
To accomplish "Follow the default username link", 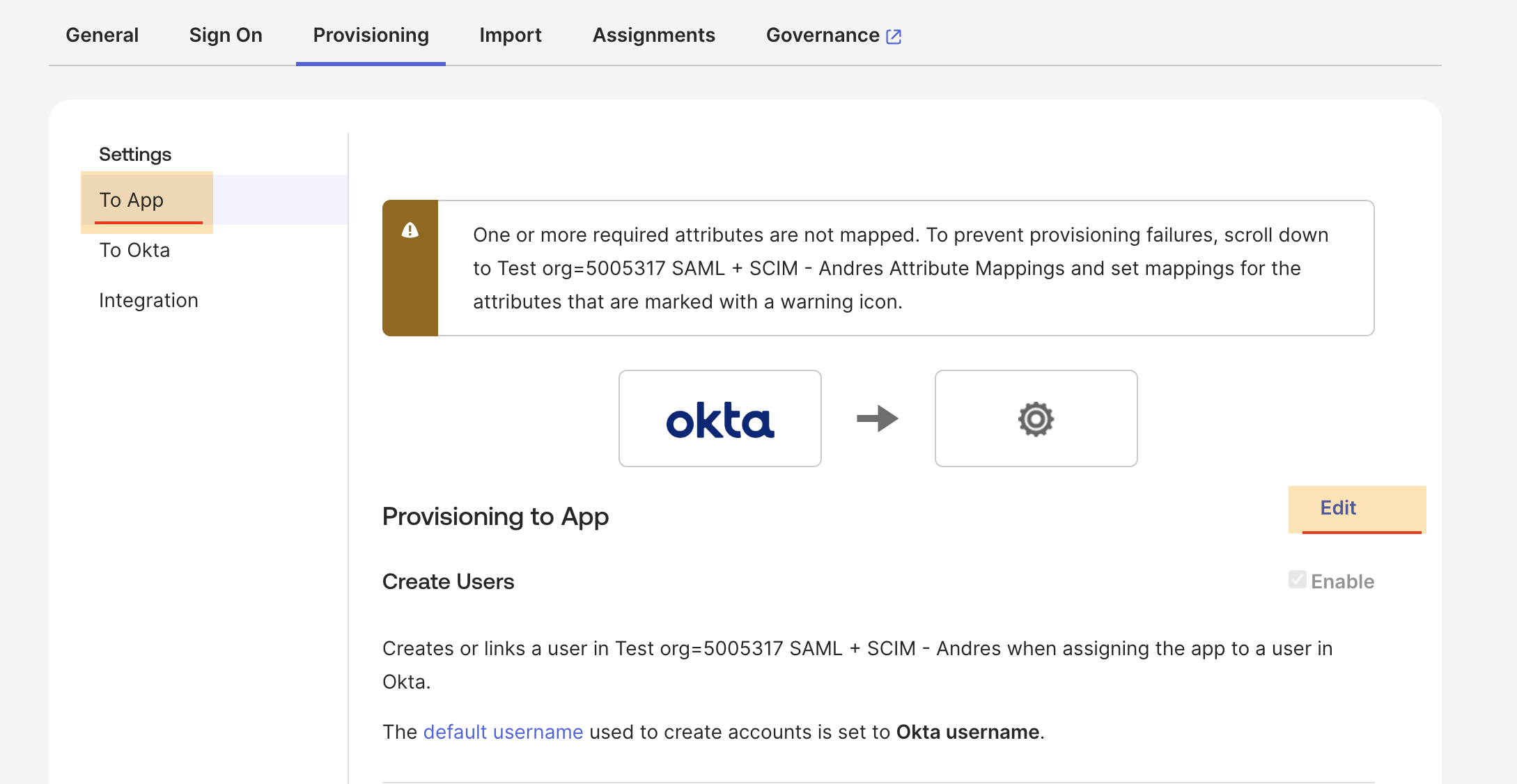I will tap(503, 732).
